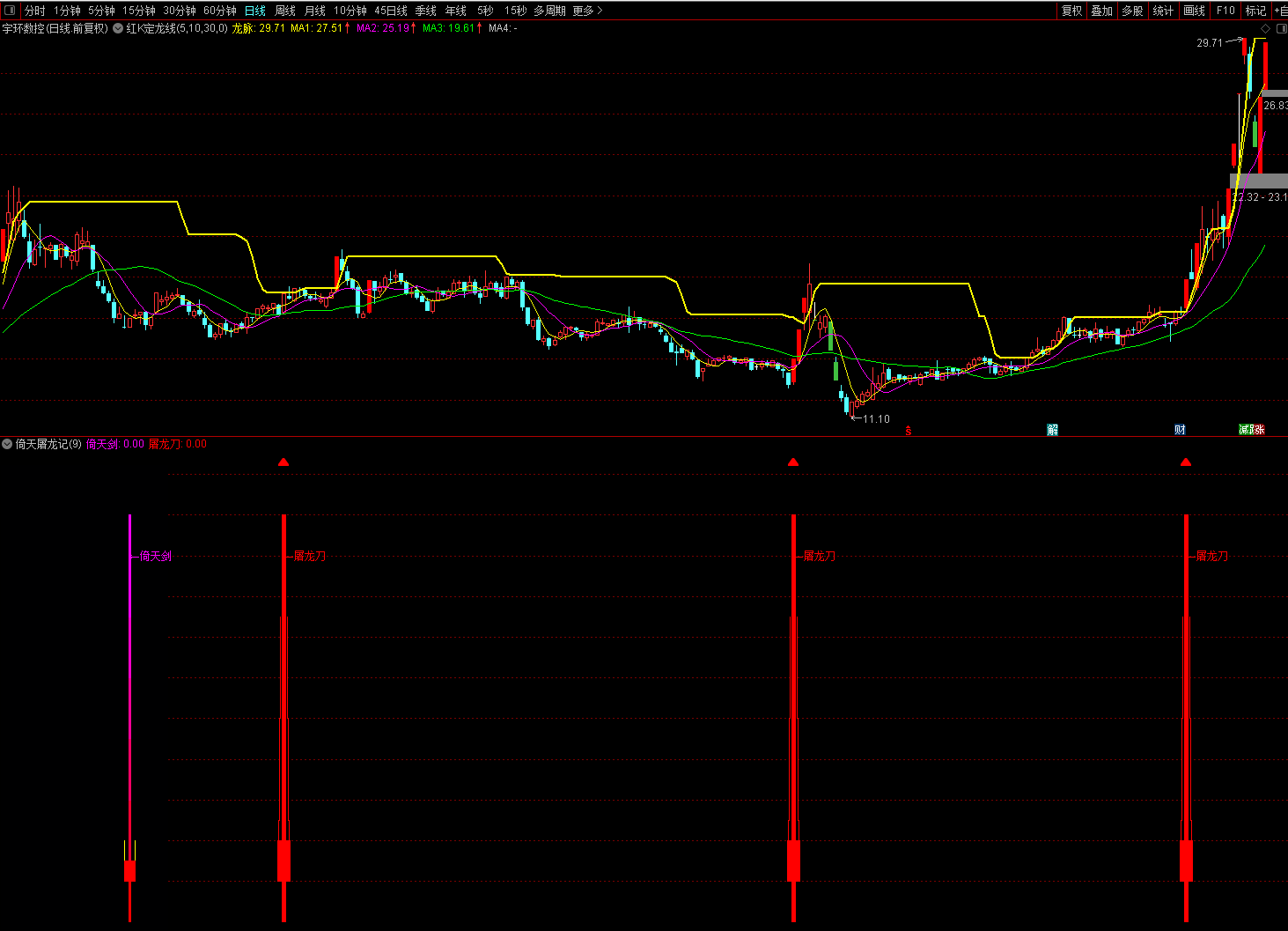Click the 解 event marker
The width and height of the screenshot is (1288, 931).
(x=1052, y=430)
